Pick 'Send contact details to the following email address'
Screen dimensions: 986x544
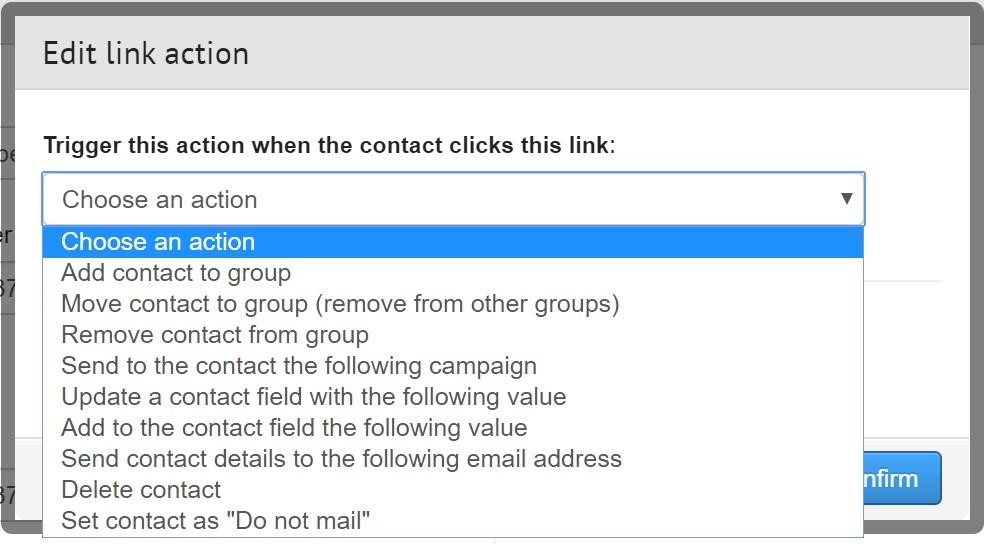click(x=341, y=459)
